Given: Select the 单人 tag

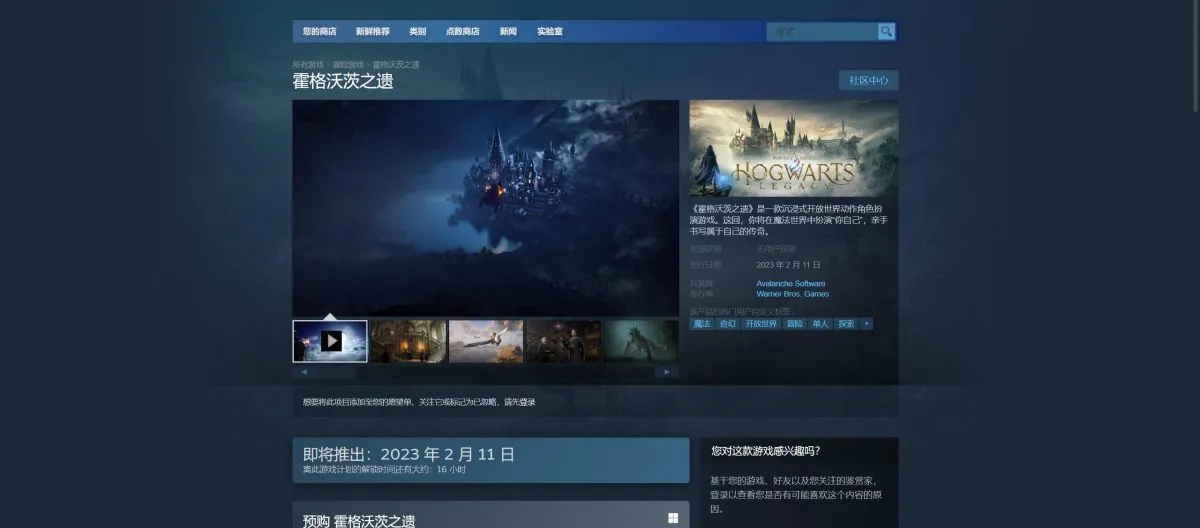Looking at the screenshot, I should 820,324.
